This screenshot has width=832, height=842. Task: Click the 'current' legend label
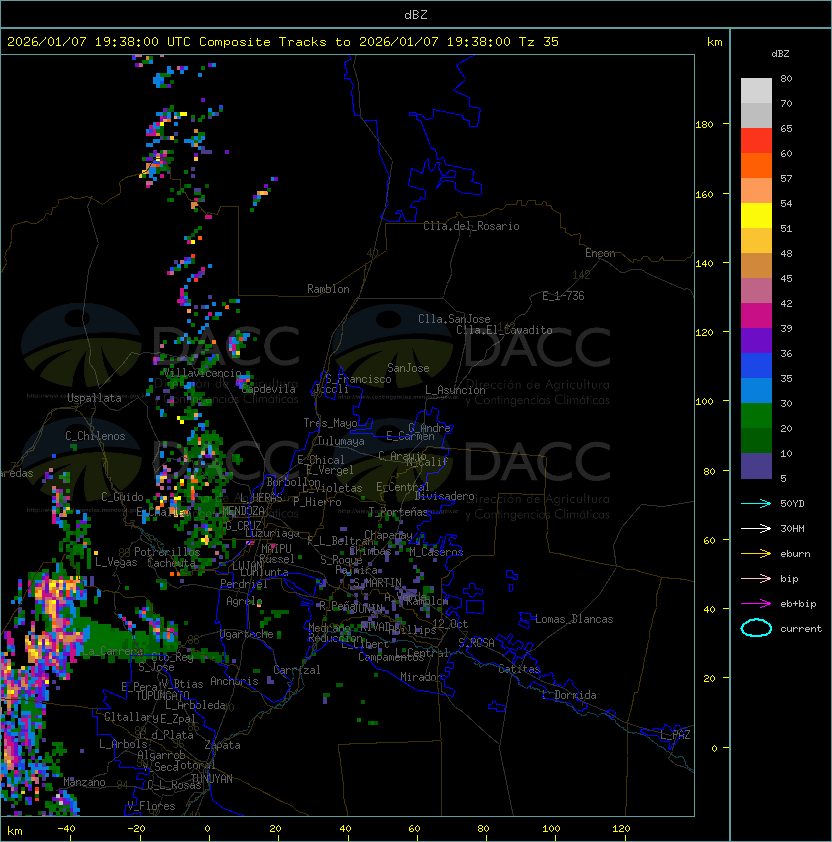pos(801,629)
